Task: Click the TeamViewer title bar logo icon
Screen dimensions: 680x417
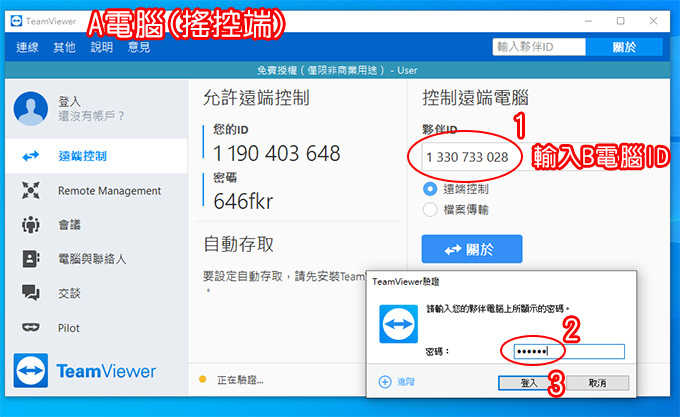Action: pos(16,21)
